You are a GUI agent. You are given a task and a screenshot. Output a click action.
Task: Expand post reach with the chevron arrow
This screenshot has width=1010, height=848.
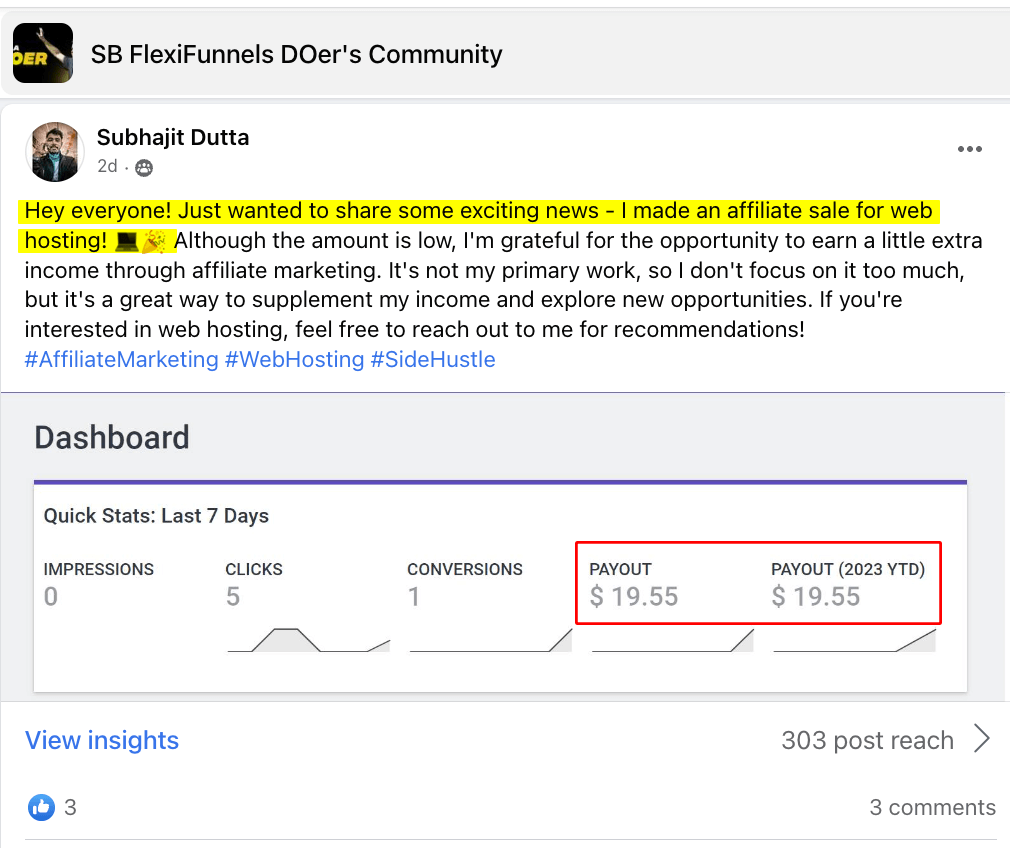pyautogui.click(x=982, y=740)
